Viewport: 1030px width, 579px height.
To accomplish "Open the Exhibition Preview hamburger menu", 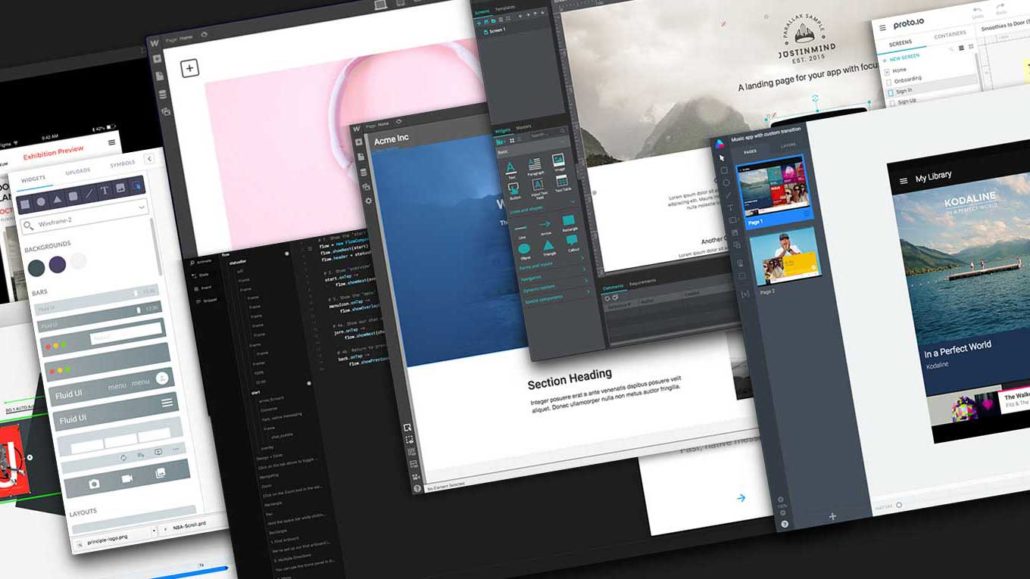I will (x=112, y=142).
